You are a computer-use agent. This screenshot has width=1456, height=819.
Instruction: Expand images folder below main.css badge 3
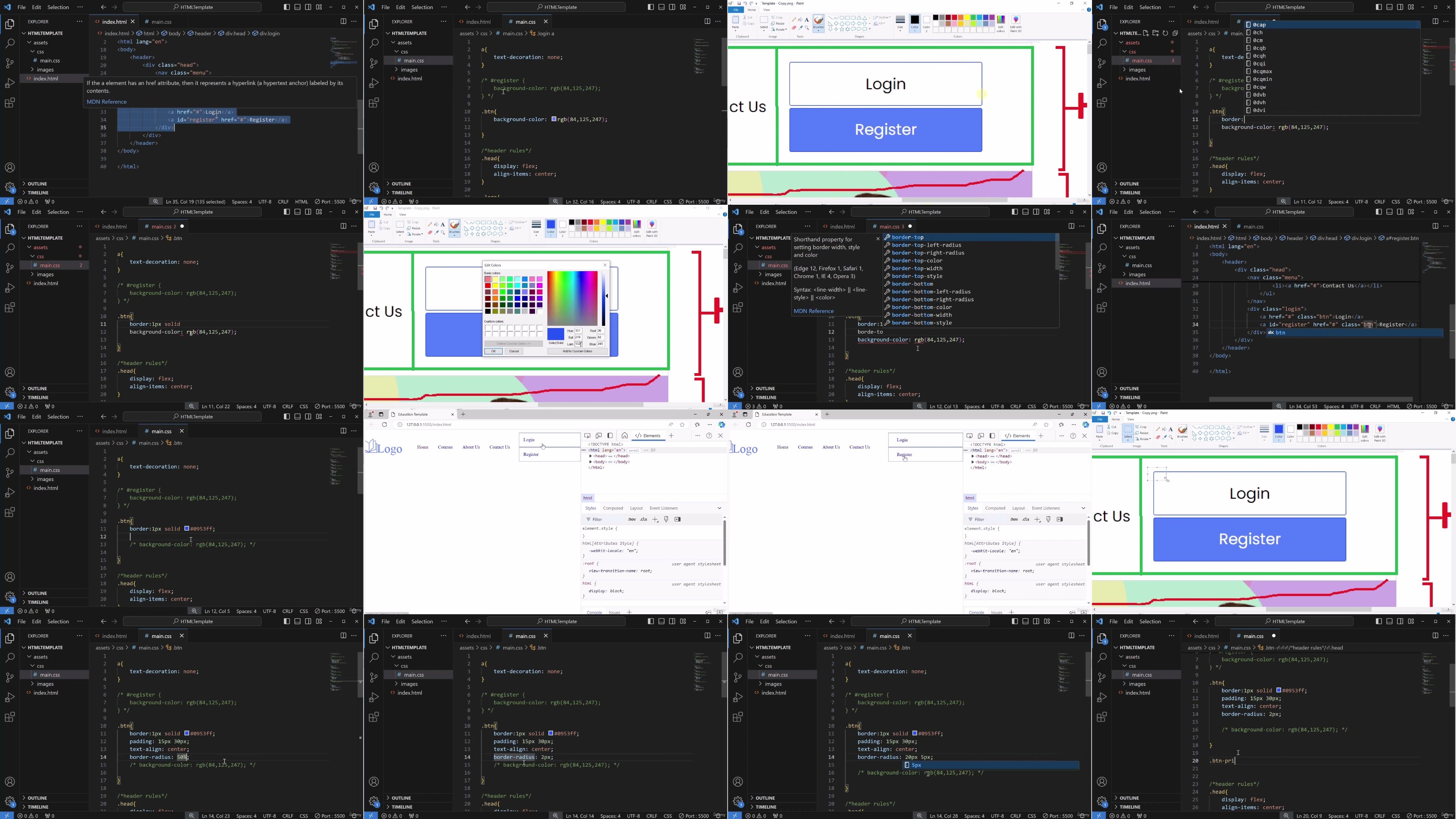(1136, 70)
